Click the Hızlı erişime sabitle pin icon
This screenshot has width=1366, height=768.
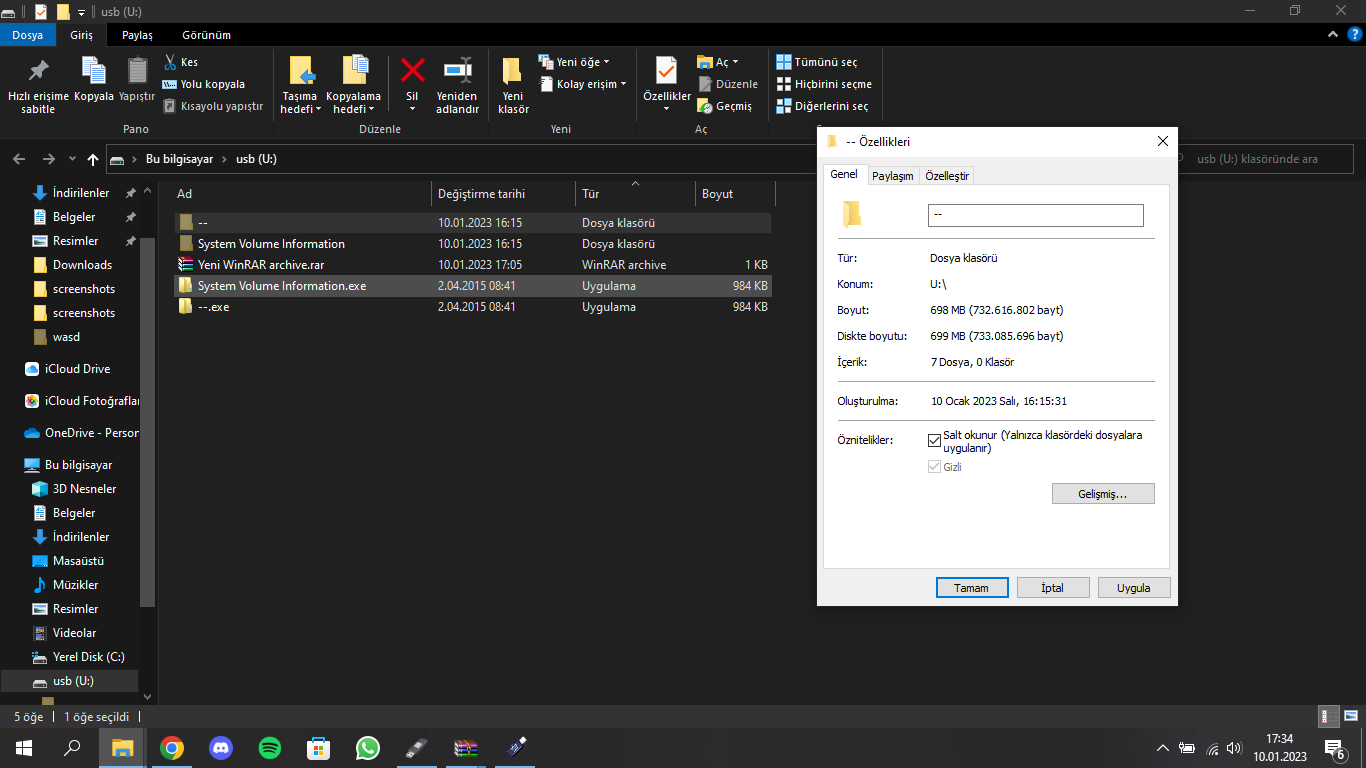point(38,71)
